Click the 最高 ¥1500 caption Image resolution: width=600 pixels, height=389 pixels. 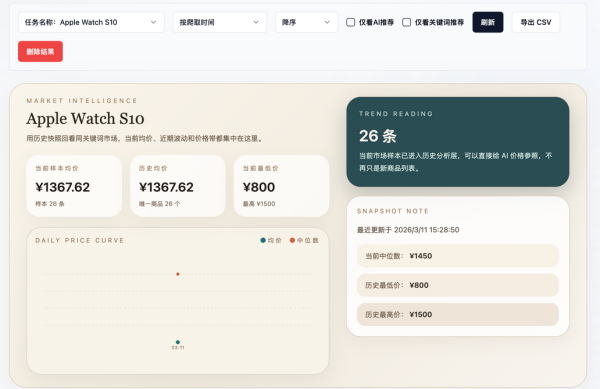(x=259, y=204)
